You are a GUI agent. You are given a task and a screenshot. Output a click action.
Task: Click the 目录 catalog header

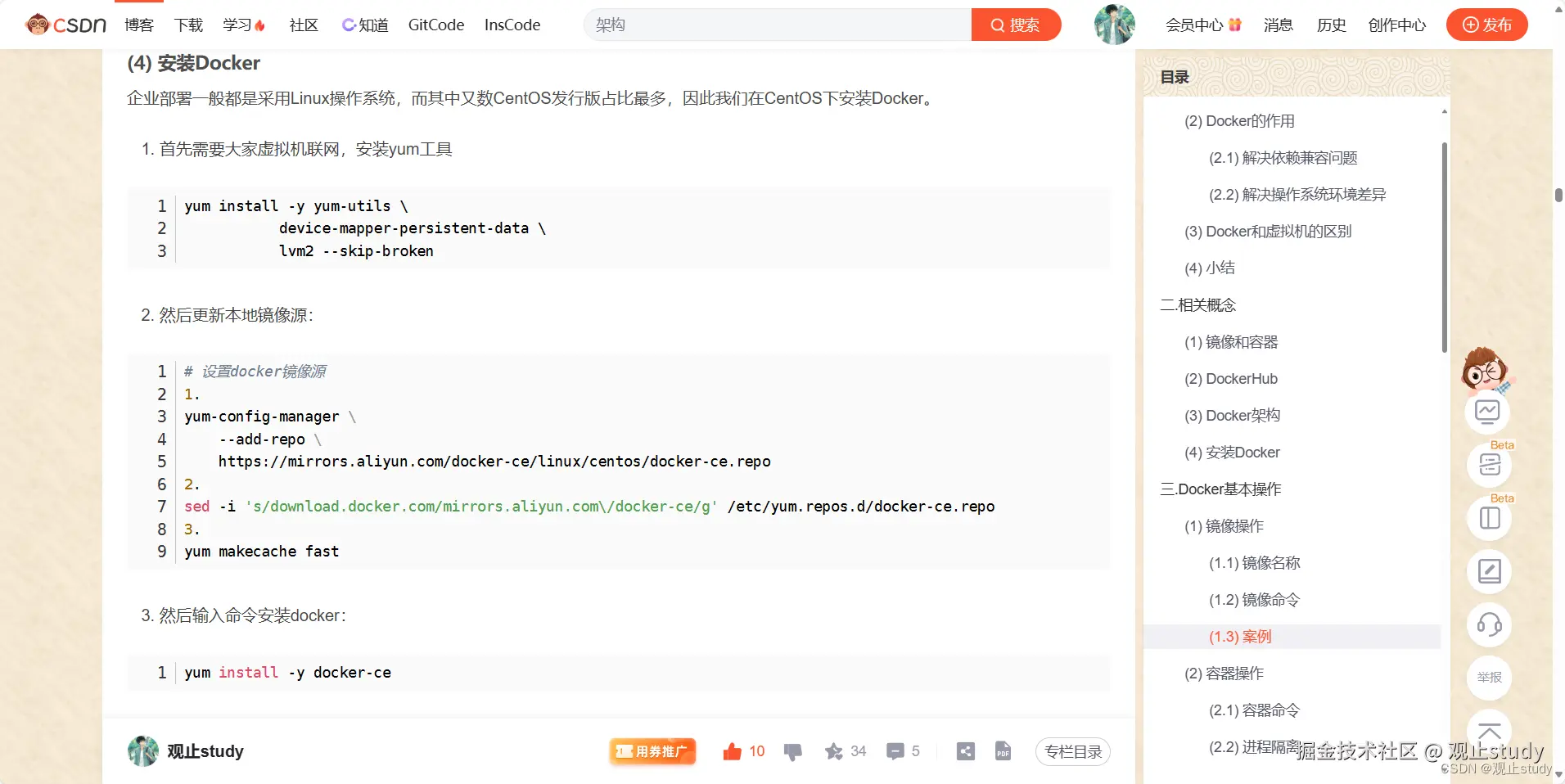point(1175,77)
